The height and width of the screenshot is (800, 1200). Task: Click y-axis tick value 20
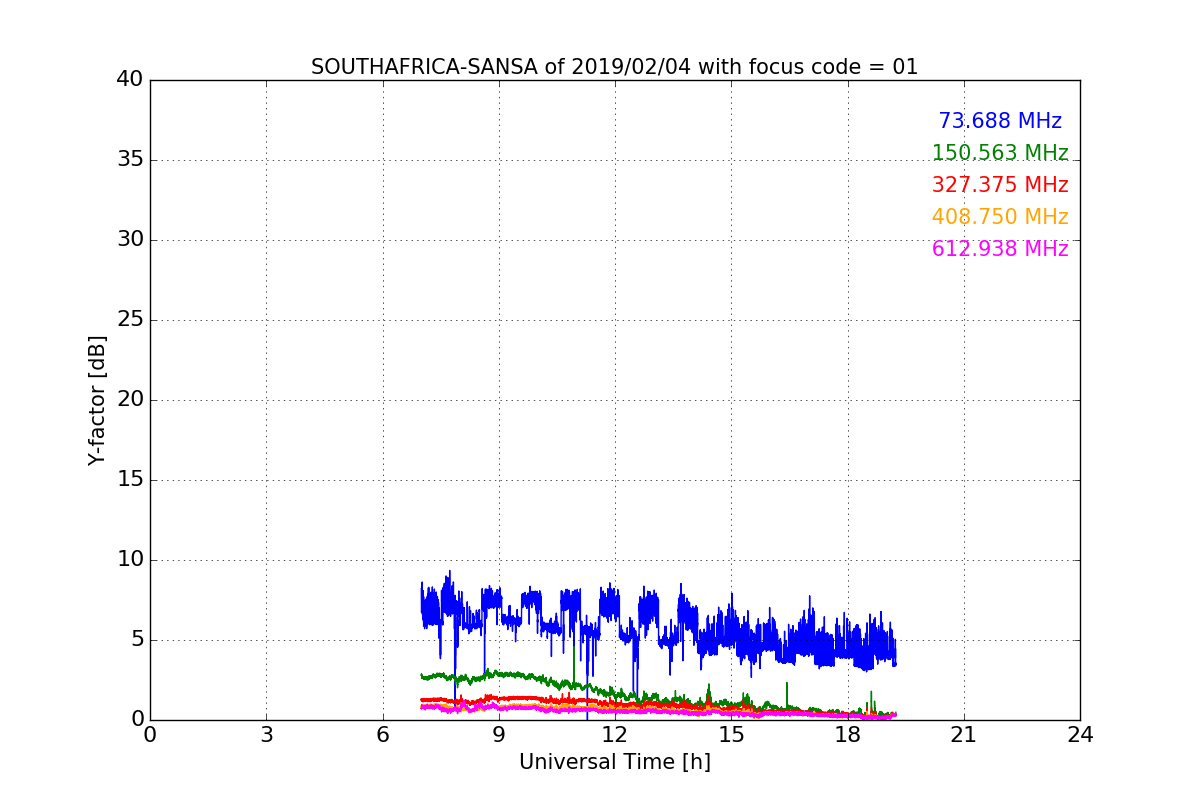pos(130,400)
